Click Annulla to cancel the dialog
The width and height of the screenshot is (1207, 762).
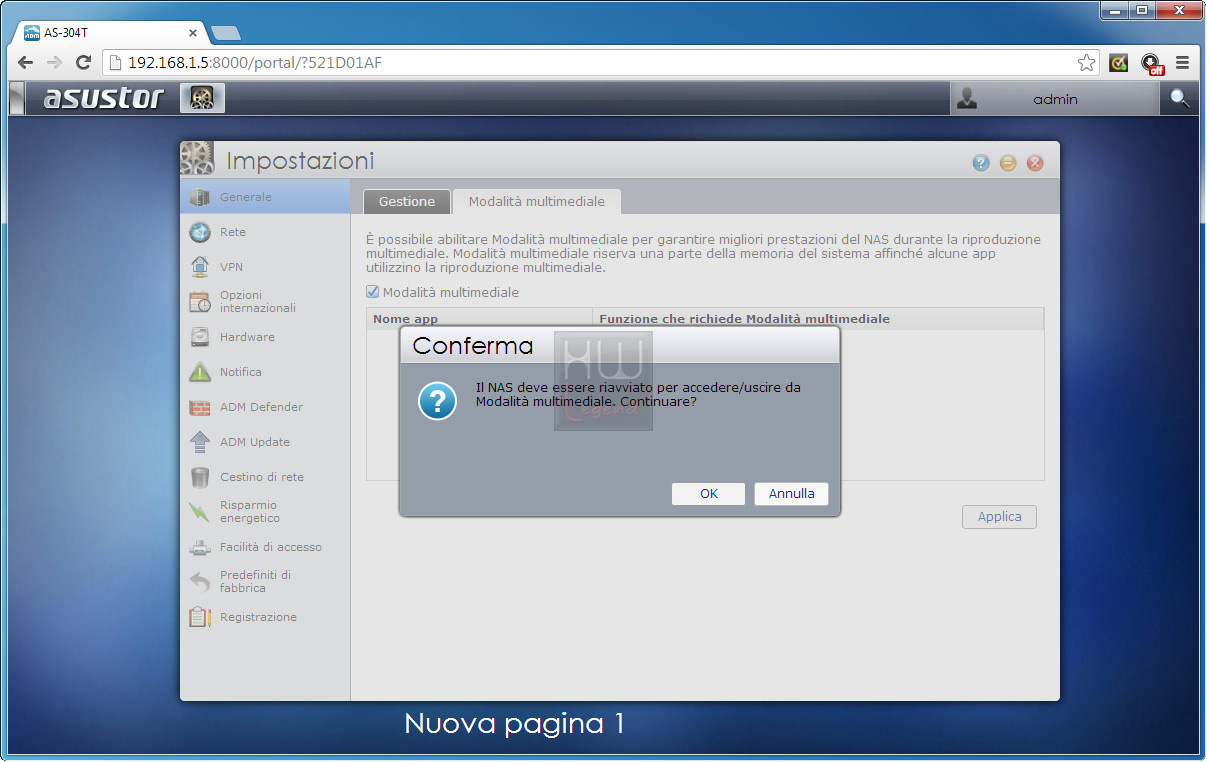coord(791,494)
